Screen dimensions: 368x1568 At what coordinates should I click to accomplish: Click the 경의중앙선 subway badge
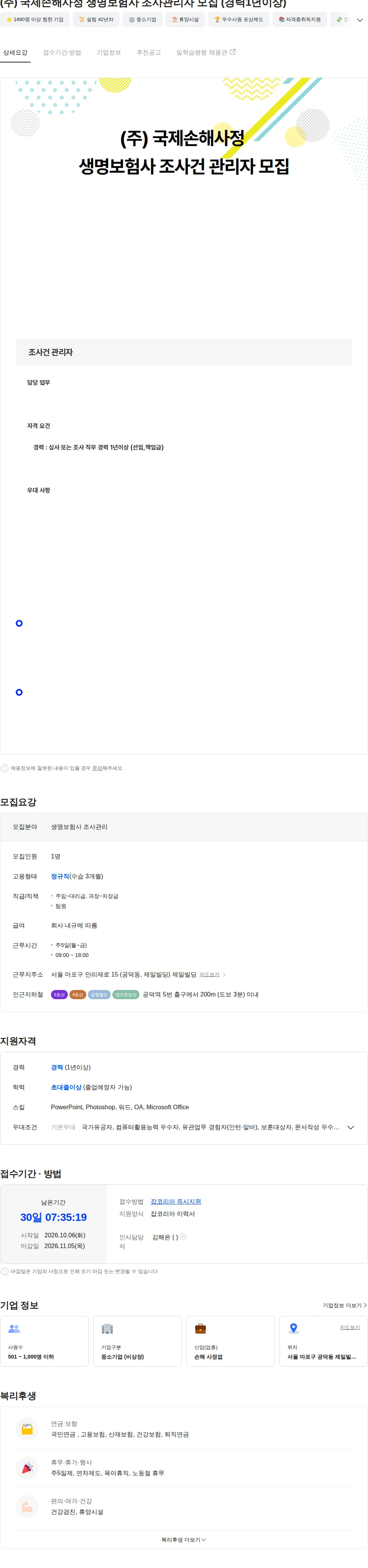pyautogui.click(x=126, y=995)
